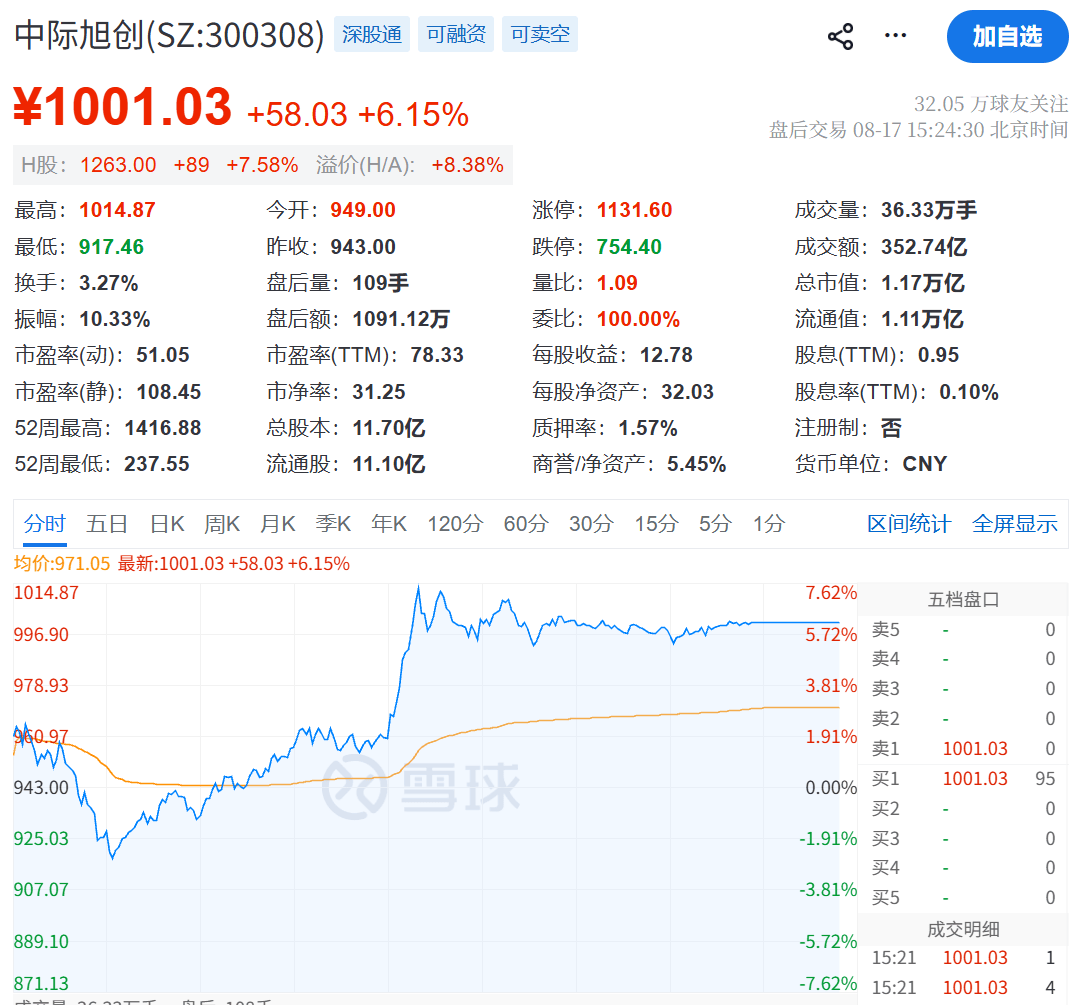Switch to the 日K chart tab
The image size is (1080, 1005).
[167, 524]
